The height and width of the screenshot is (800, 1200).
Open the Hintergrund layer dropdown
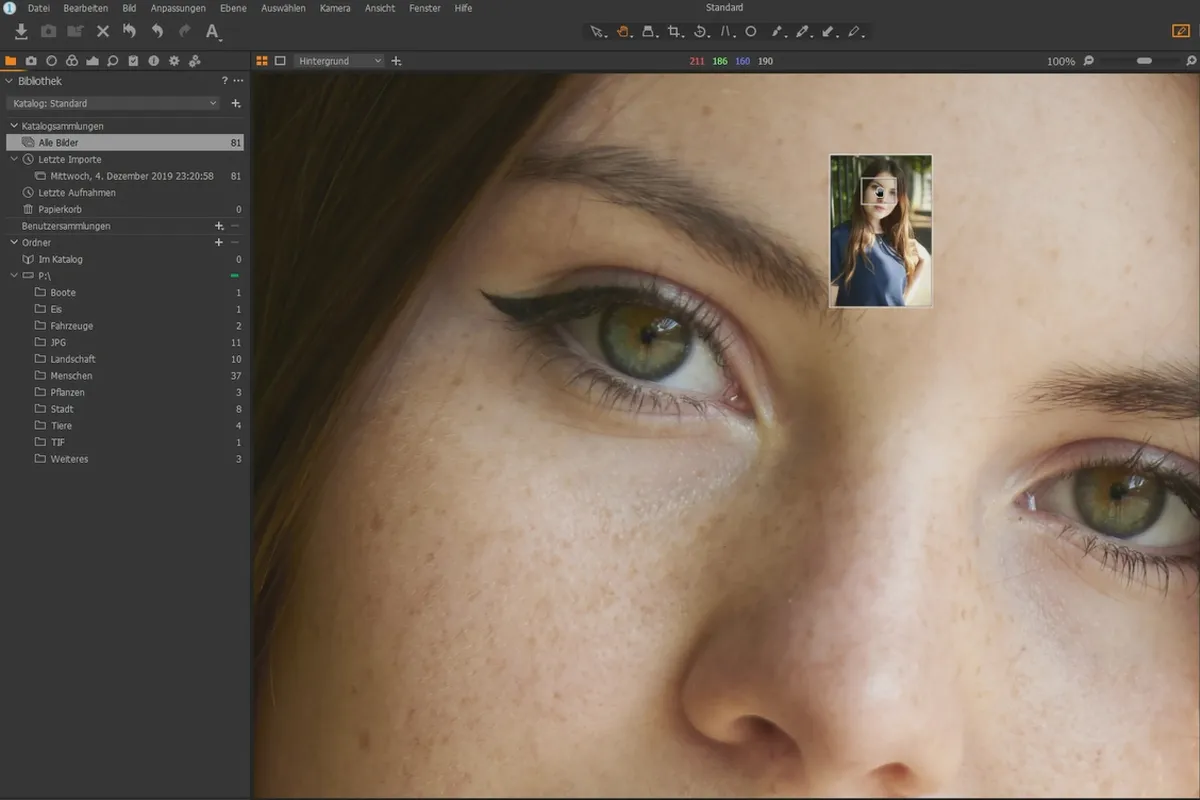pyautogui.click(x=339, y=61)
